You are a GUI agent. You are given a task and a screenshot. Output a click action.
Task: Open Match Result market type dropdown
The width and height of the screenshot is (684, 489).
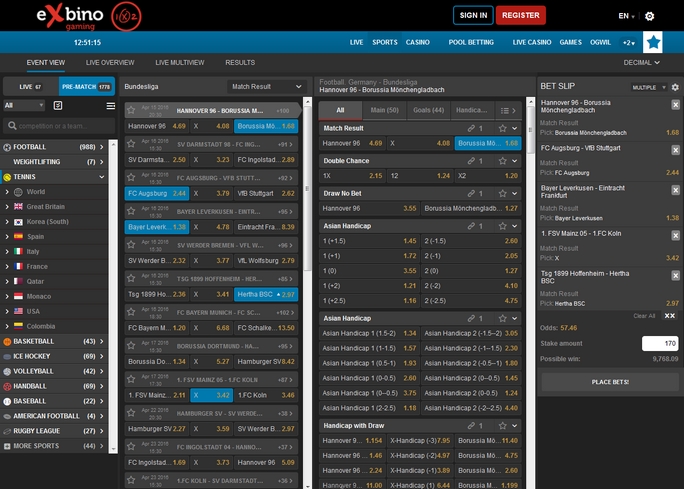click(x=266, y=87)
